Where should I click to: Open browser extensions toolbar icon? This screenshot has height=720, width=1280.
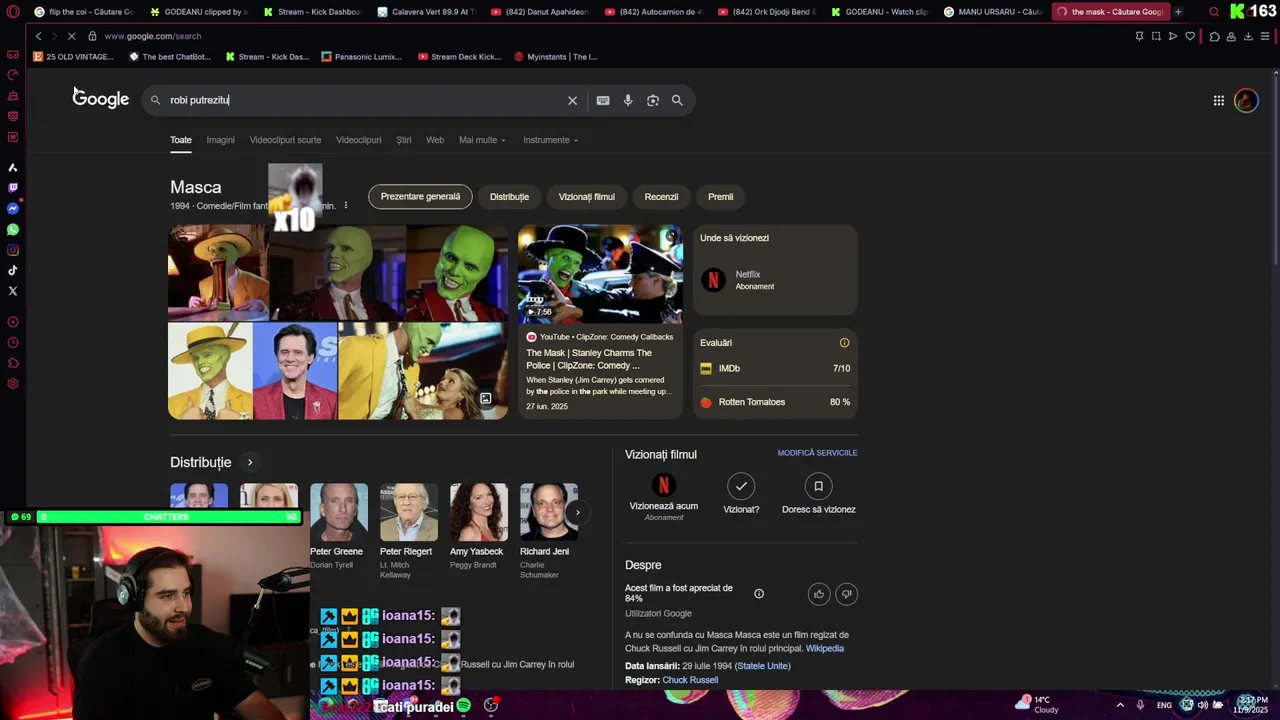coord(1214,36)
